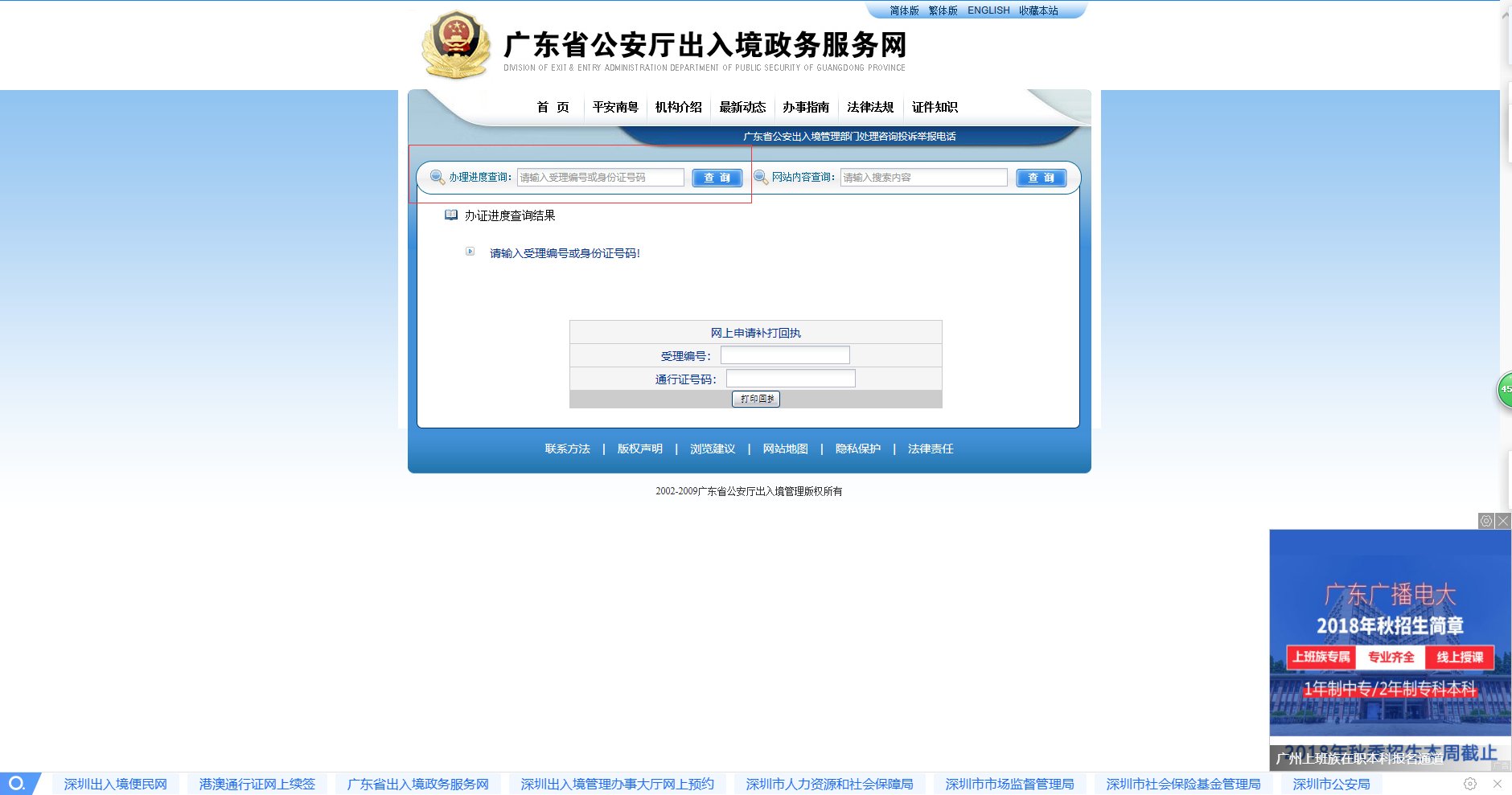The width and height of the screenshot is (1512, 795).
Task: Open the 最新动态 menu item
Action: 742,107
